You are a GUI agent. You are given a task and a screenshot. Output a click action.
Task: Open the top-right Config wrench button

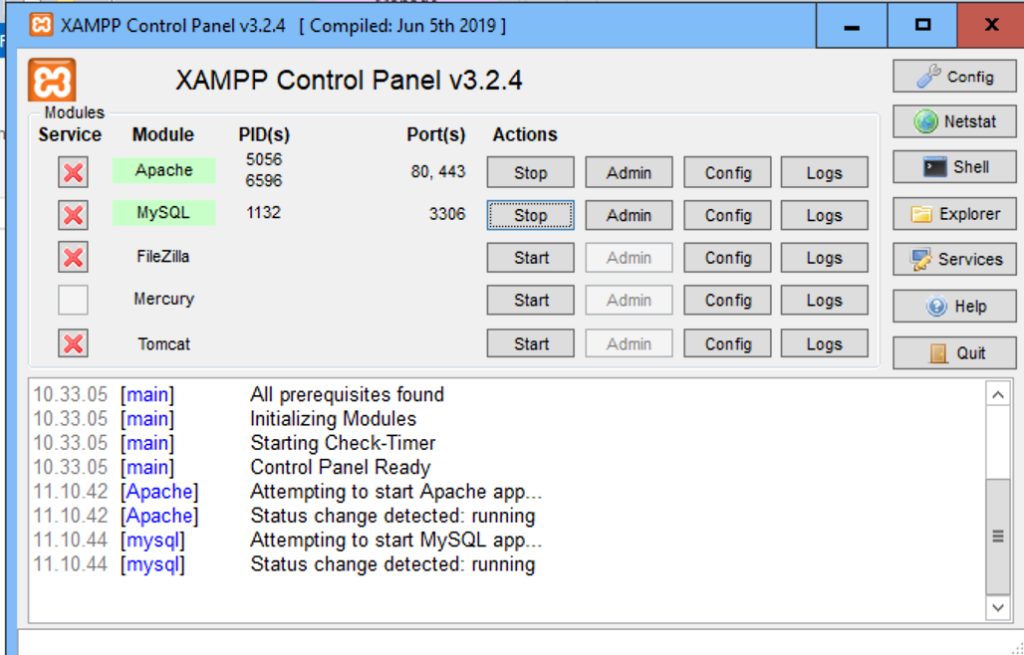click(x=954, y=77)
